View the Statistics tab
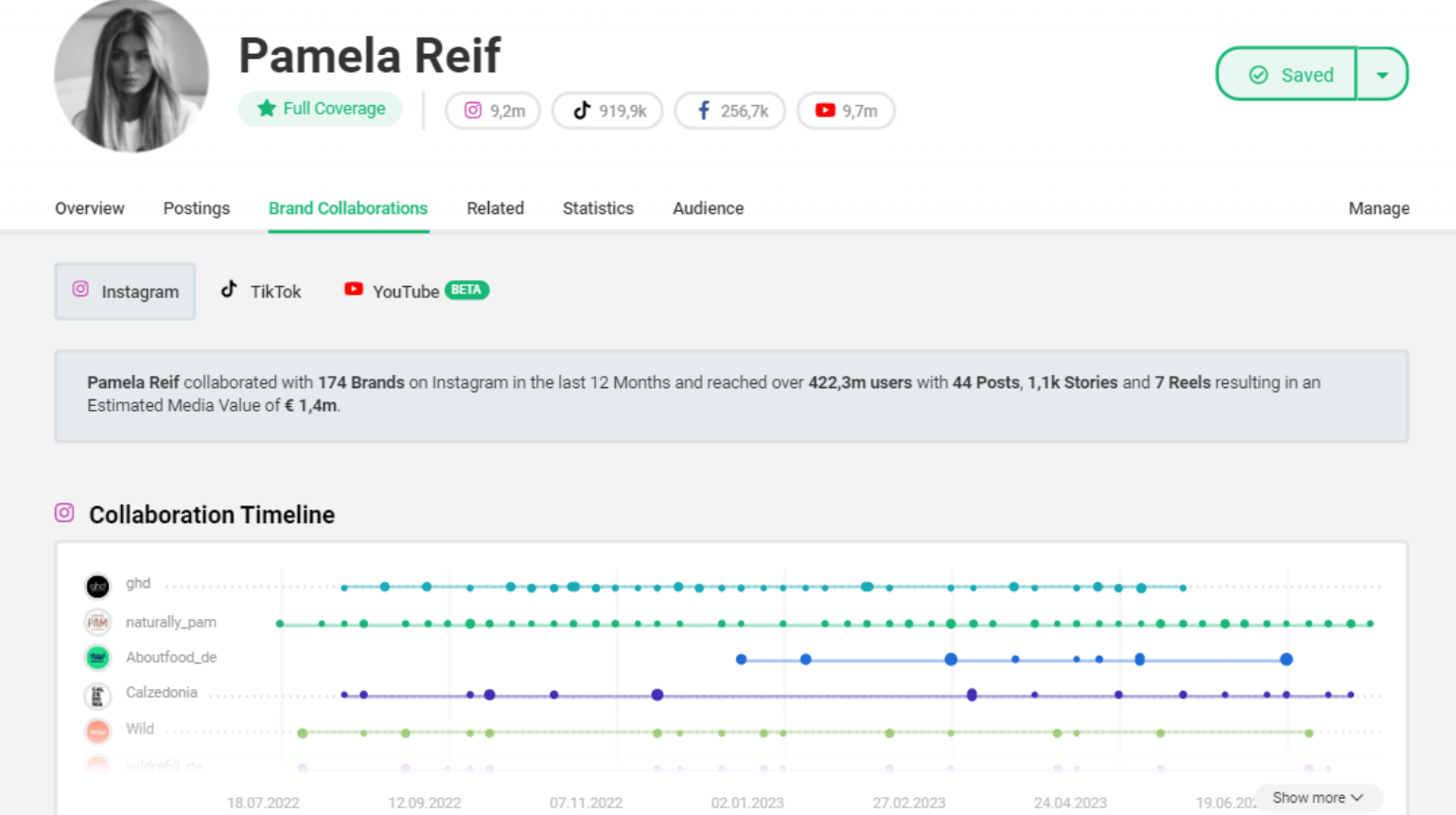The width and height of the screenshot is (1456, 815). point(598,208)
